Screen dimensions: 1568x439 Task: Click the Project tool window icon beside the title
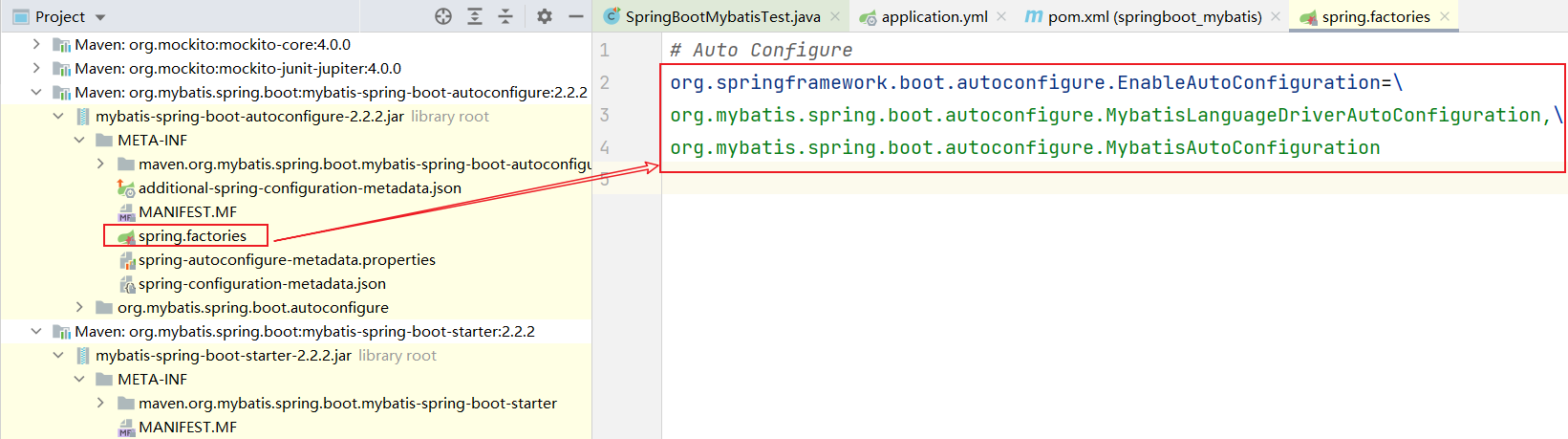tap(20, 17)
